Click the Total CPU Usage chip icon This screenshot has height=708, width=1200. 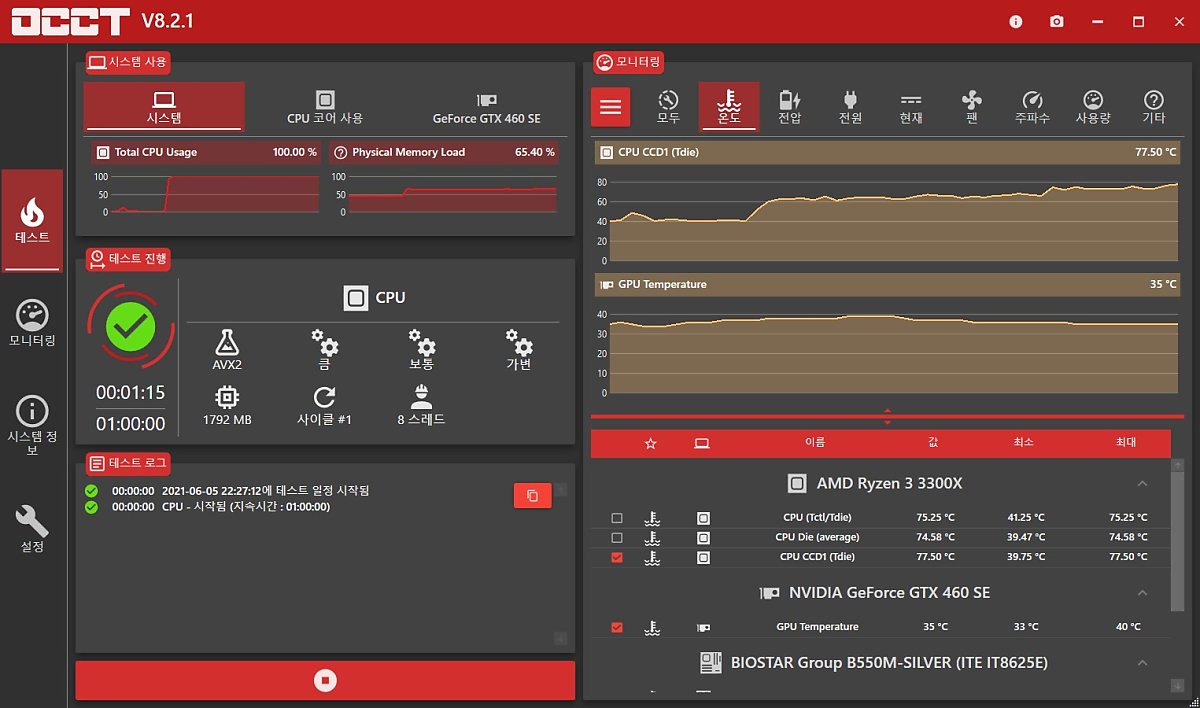[x=102, y=153]
